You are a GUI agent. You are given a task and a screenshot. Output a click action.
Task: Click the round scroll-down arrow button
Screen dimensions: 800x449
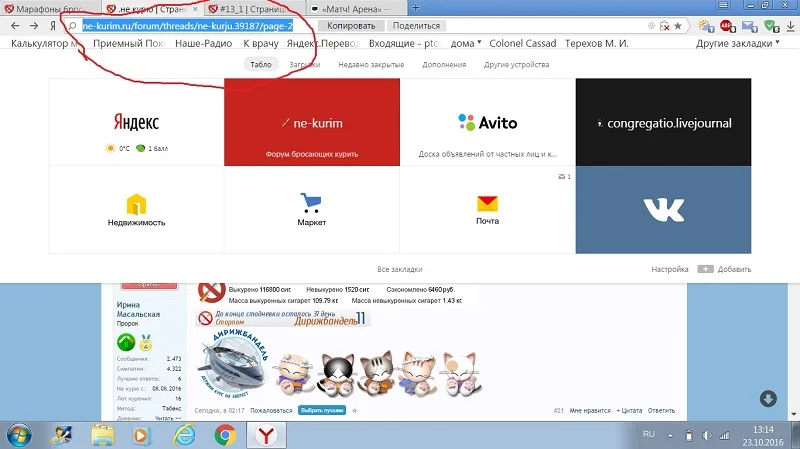coord(768,398)
